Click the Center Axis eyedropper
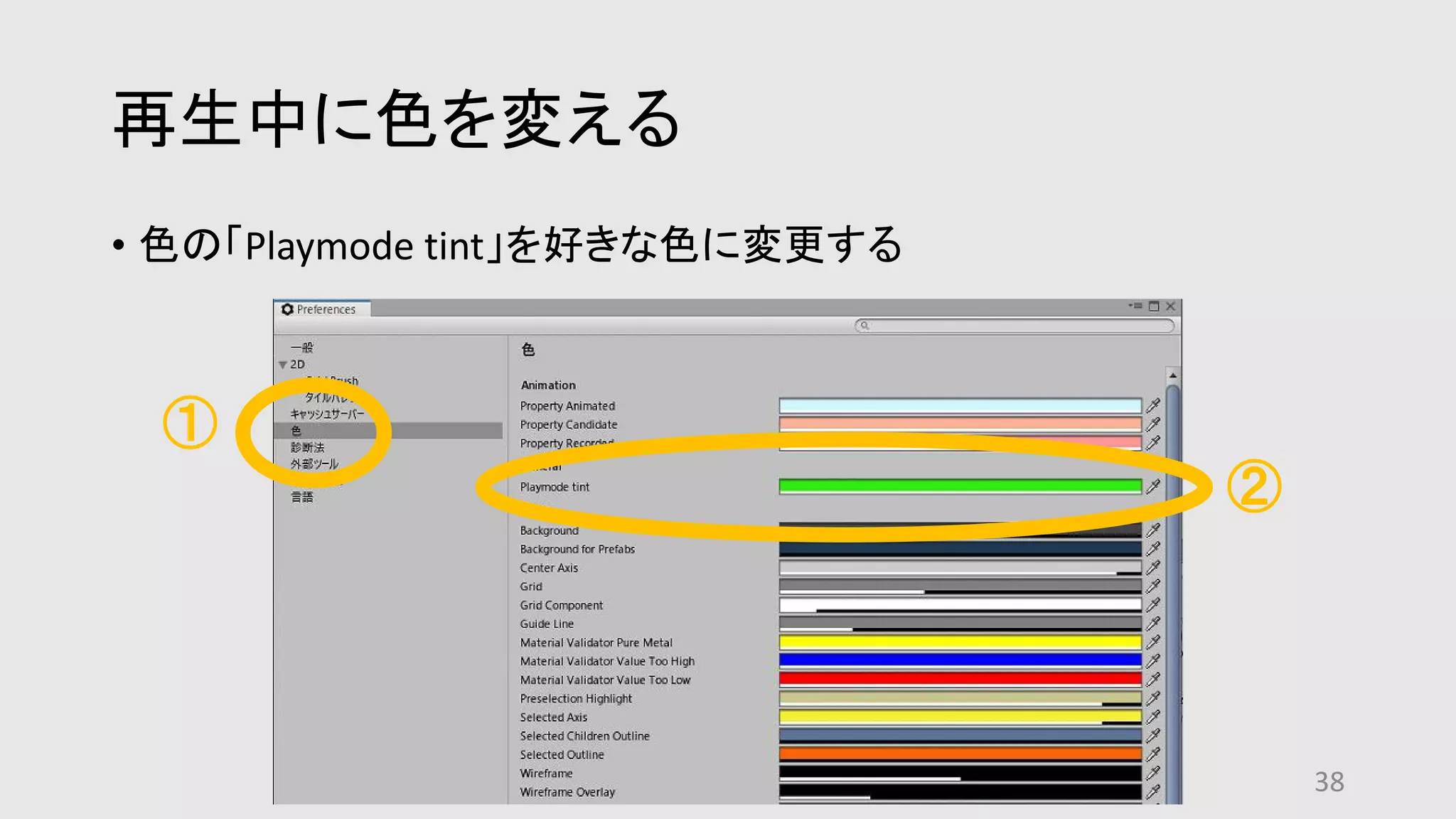Viewport: 1456px width, 819px height. (x=1153, y=567)
